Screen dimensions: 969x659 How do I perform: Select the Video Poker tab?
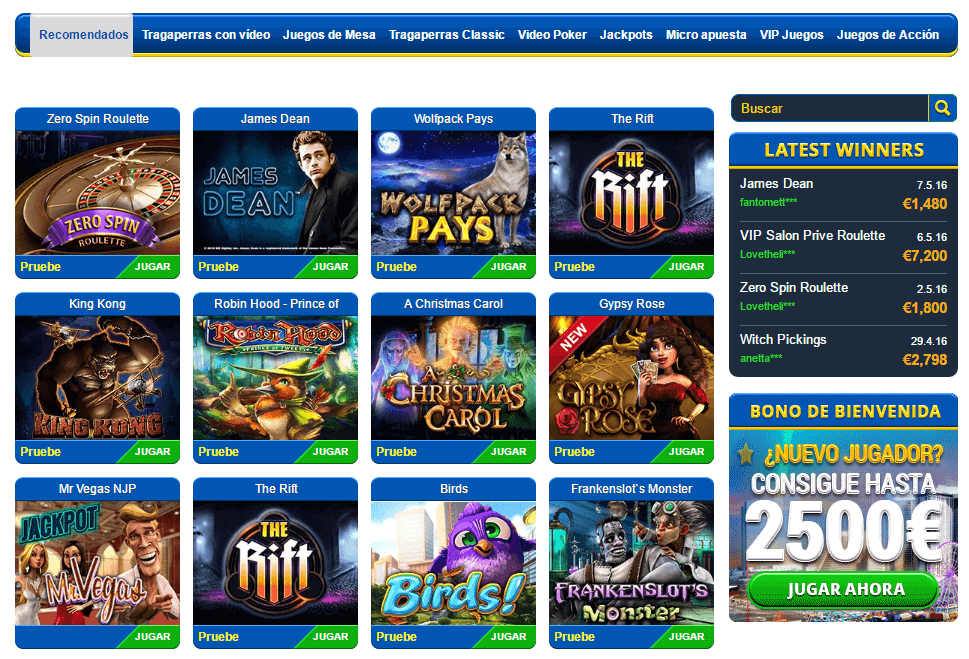(x=552, y=35)
